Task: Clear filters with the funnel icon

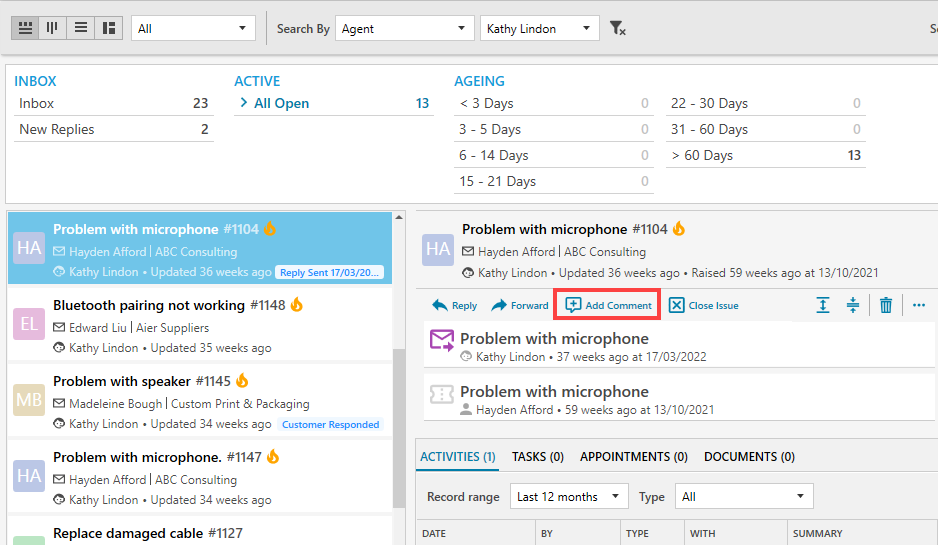Action: pyautogui.click(x=617, y=28)
